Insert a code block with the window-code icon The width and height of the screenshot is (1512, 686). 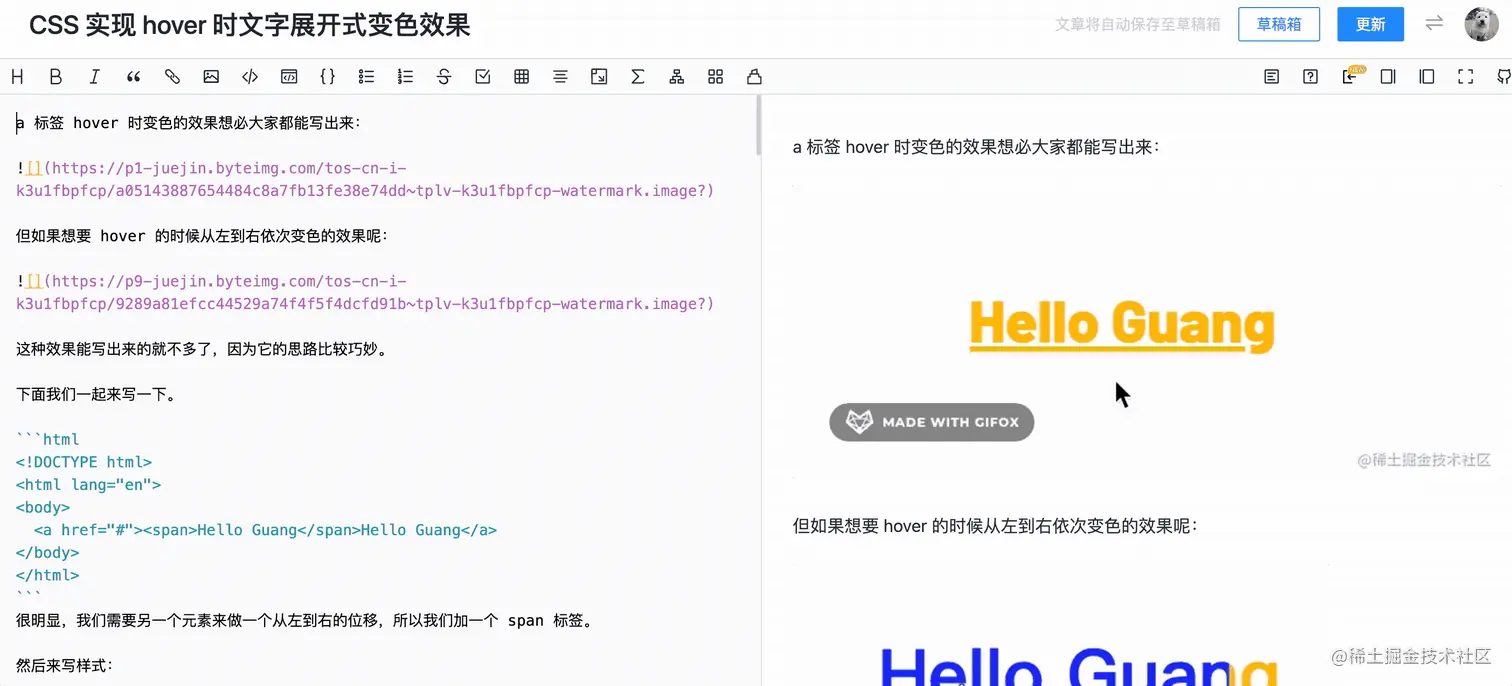289,77
